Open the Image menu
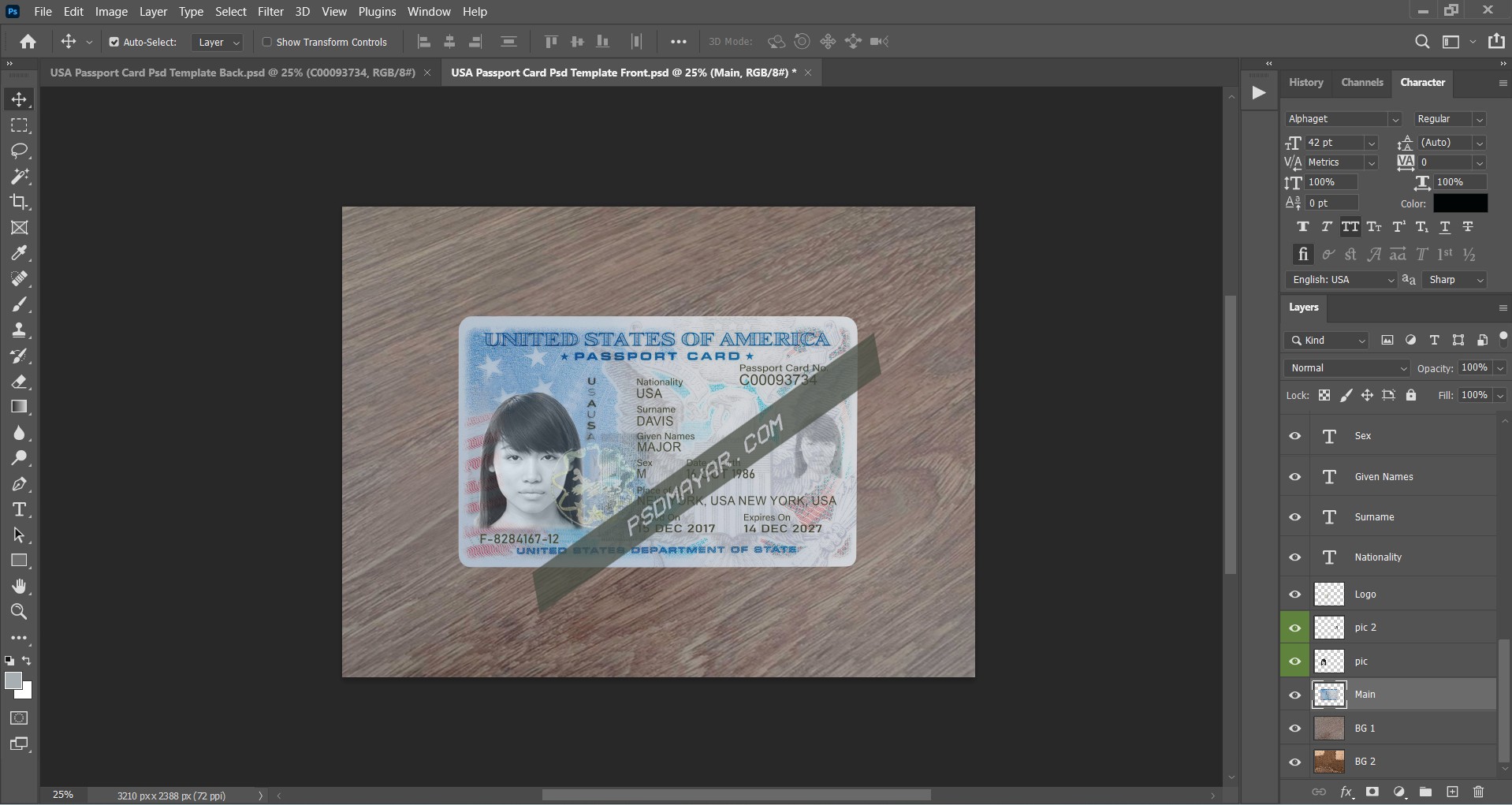Screen dimensions: 1512x805 coord(111,12)
